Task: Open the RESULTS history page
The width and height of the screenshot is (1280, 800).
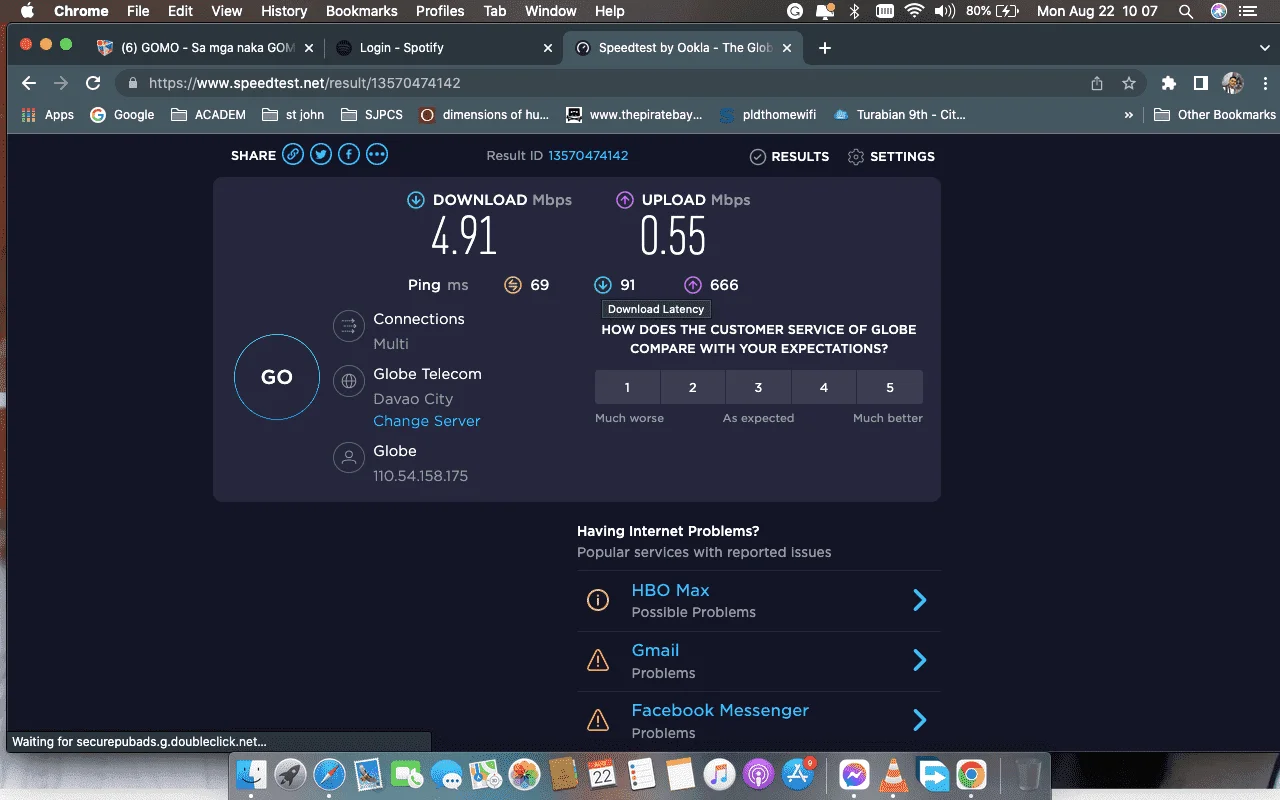Action: coord(789,156)
